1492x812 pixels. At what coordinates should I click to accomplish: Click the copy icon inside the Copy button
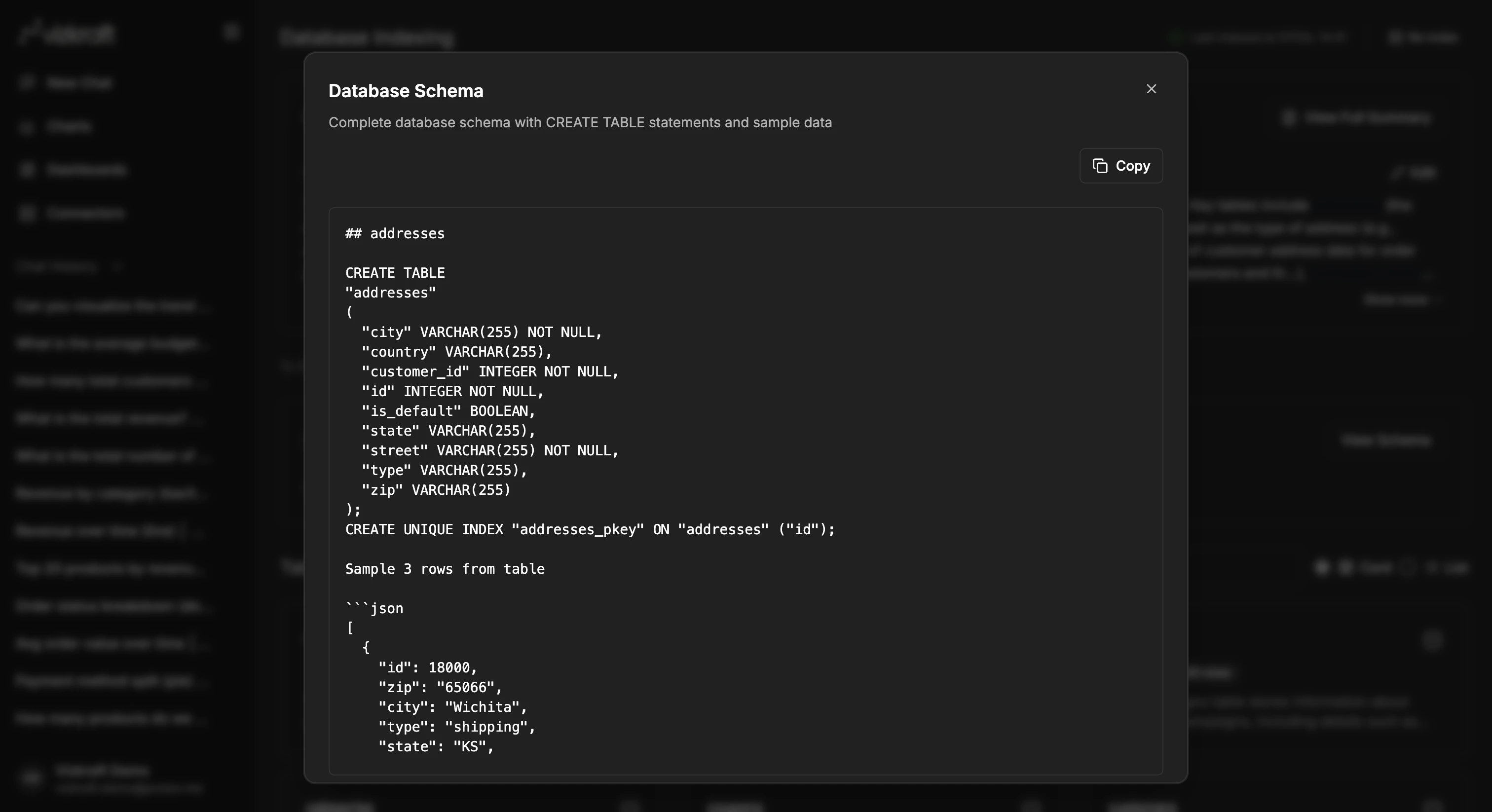(x=1100, y=166)
